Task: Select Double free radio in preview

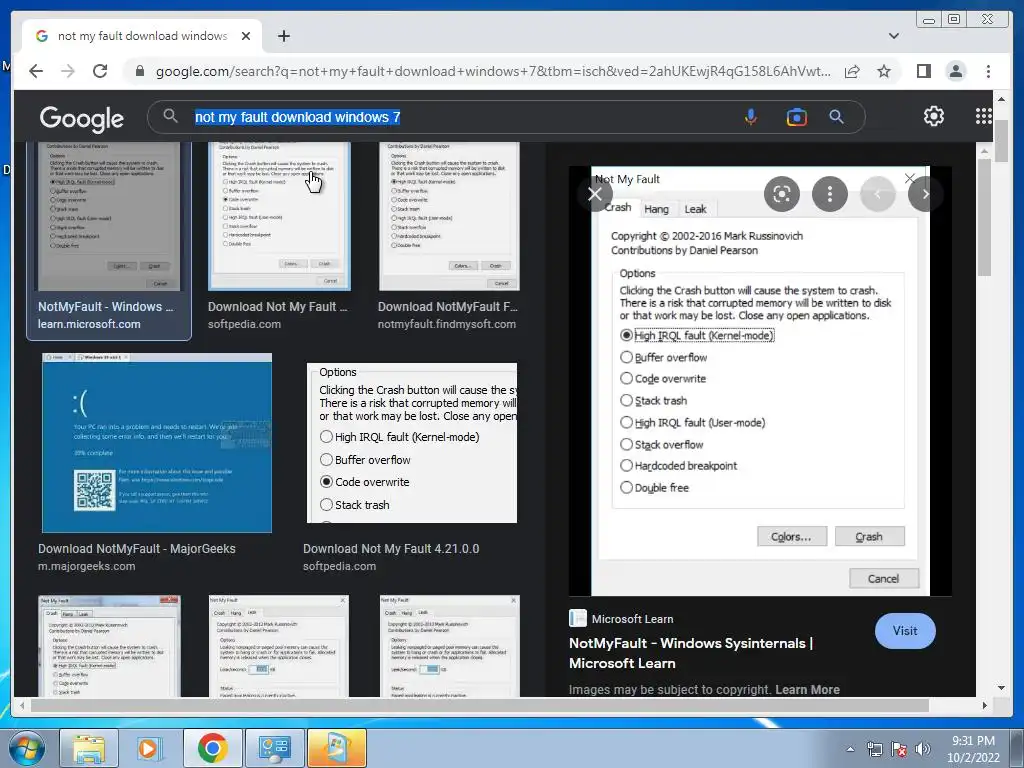Action: (x=626, y=488)
